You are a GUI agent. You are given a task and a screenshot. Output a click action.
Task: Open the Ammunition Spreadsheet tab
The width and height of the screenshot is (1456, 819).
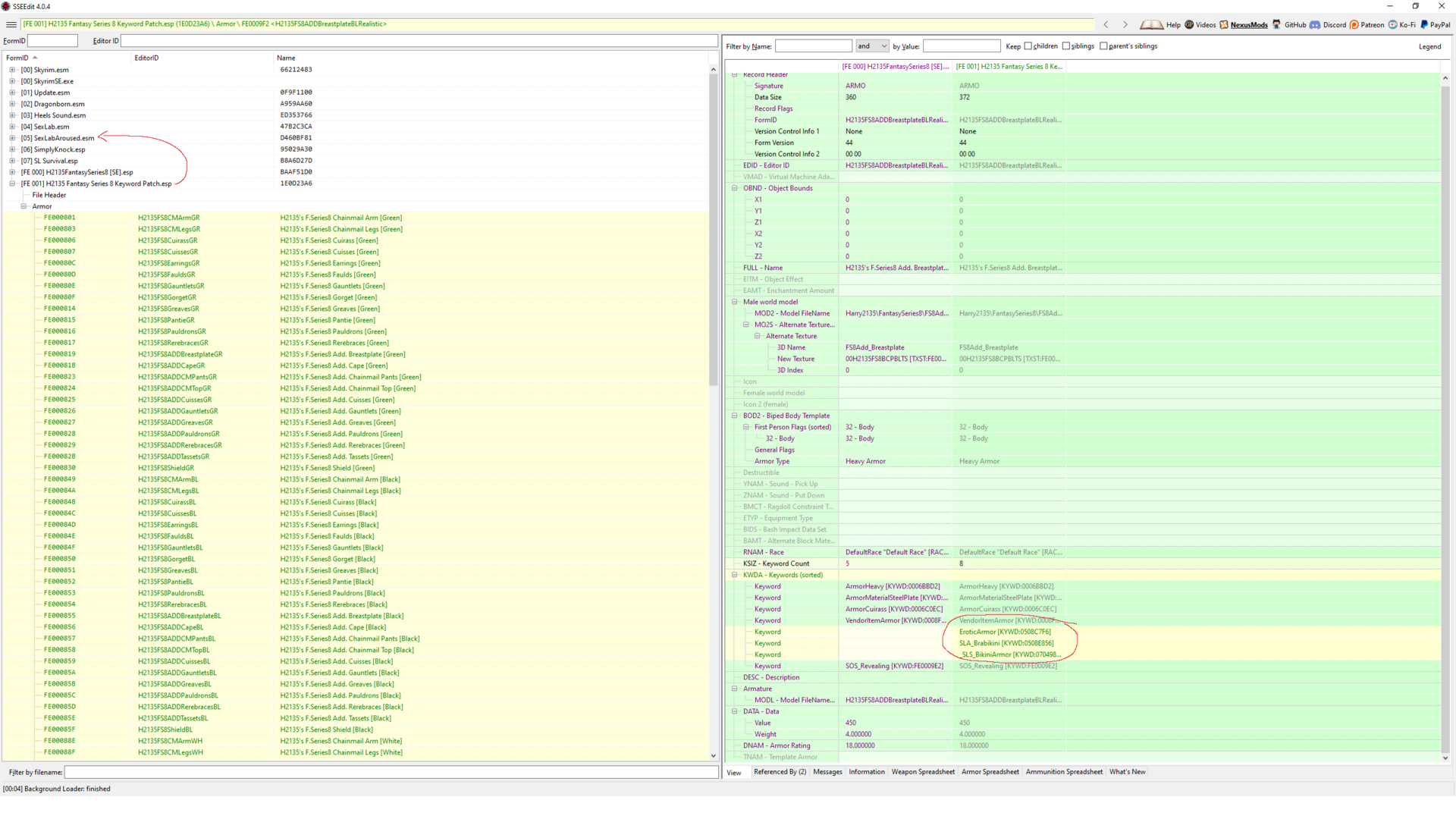coord(1064,772)
